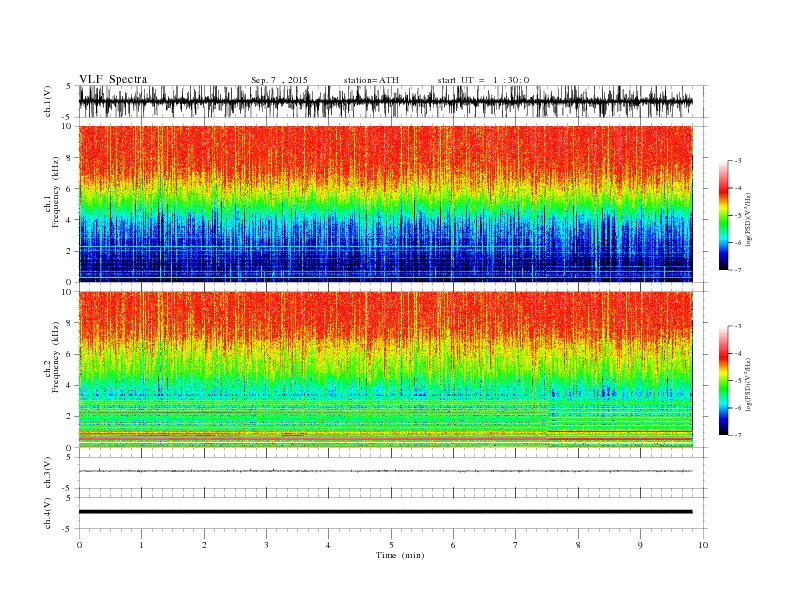Click the ch.1 voltage waveform trace
792x612 pixels.
pyautogui.click(x=385, y=101)
